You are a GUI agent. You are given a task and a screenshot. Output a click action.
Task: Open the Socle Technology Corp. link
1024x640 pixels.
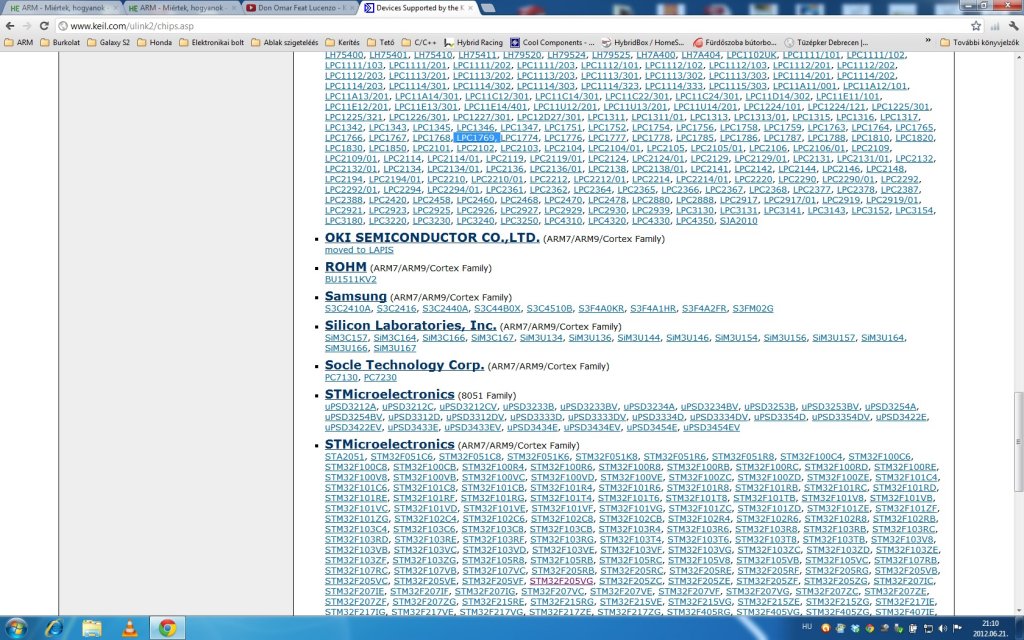click(404, 365)
